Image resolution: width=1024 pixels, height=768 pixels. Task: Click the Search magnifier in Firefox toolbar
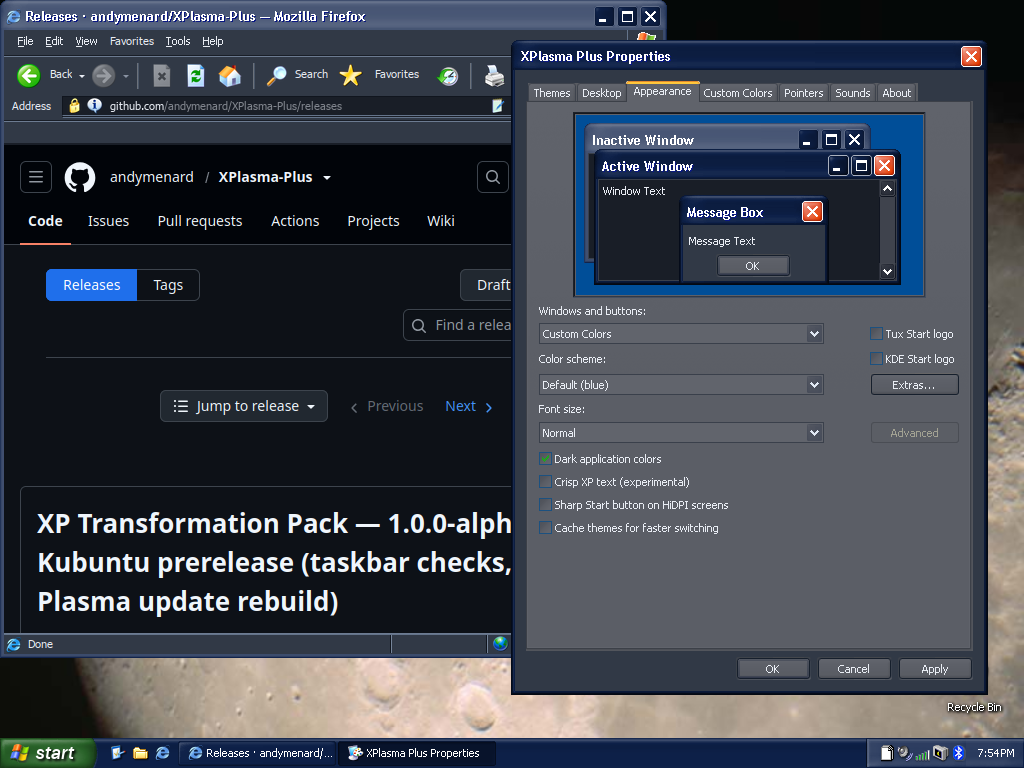click(276, 76)
